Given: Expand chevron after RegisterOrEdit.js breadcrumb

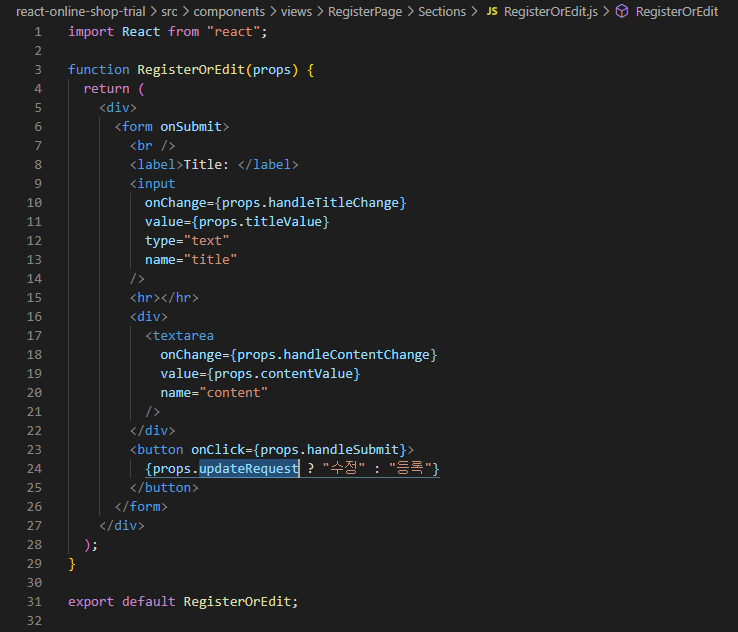Looking at the screenshot, I should [x=606, y=11].
